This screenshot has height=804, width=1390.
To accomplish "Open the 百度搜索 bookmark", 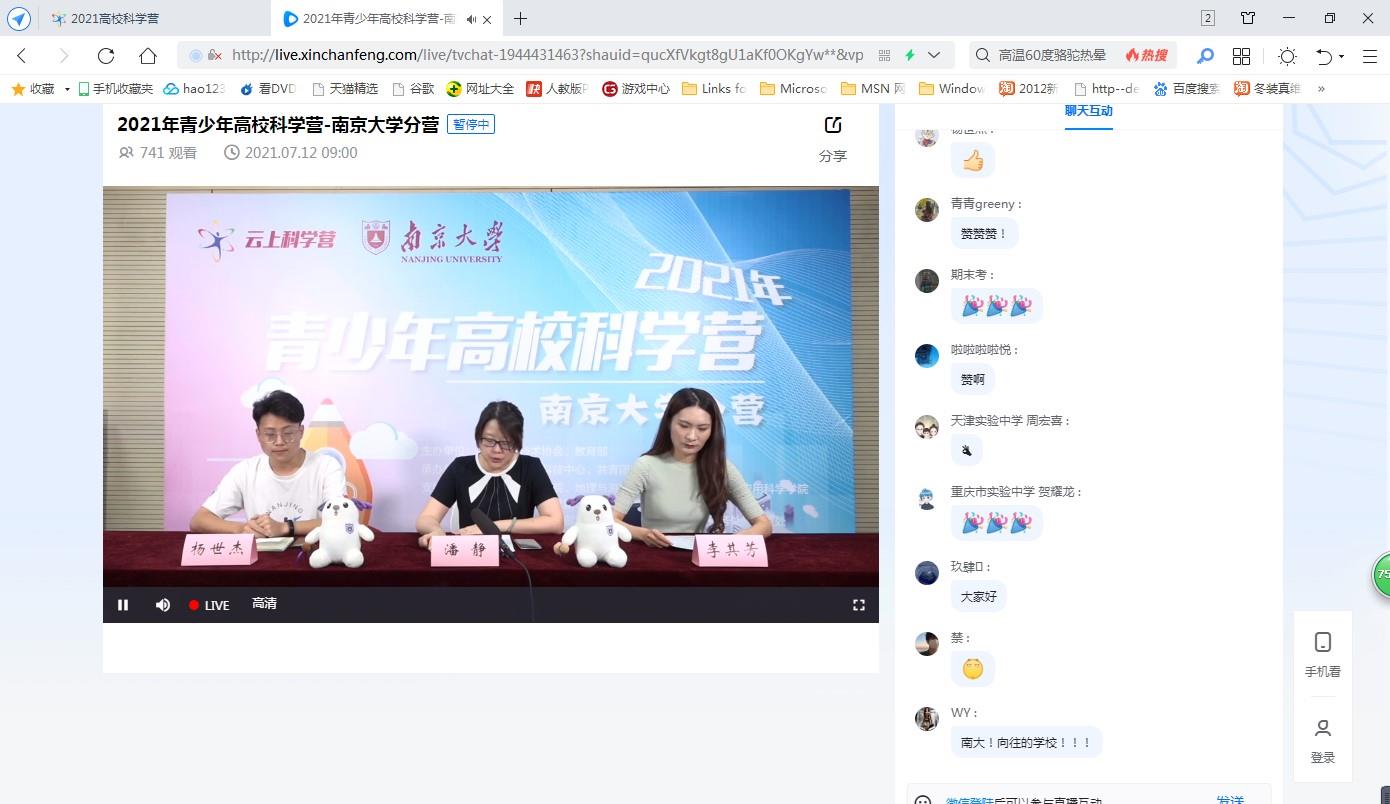I will [x=1187, y=88].
